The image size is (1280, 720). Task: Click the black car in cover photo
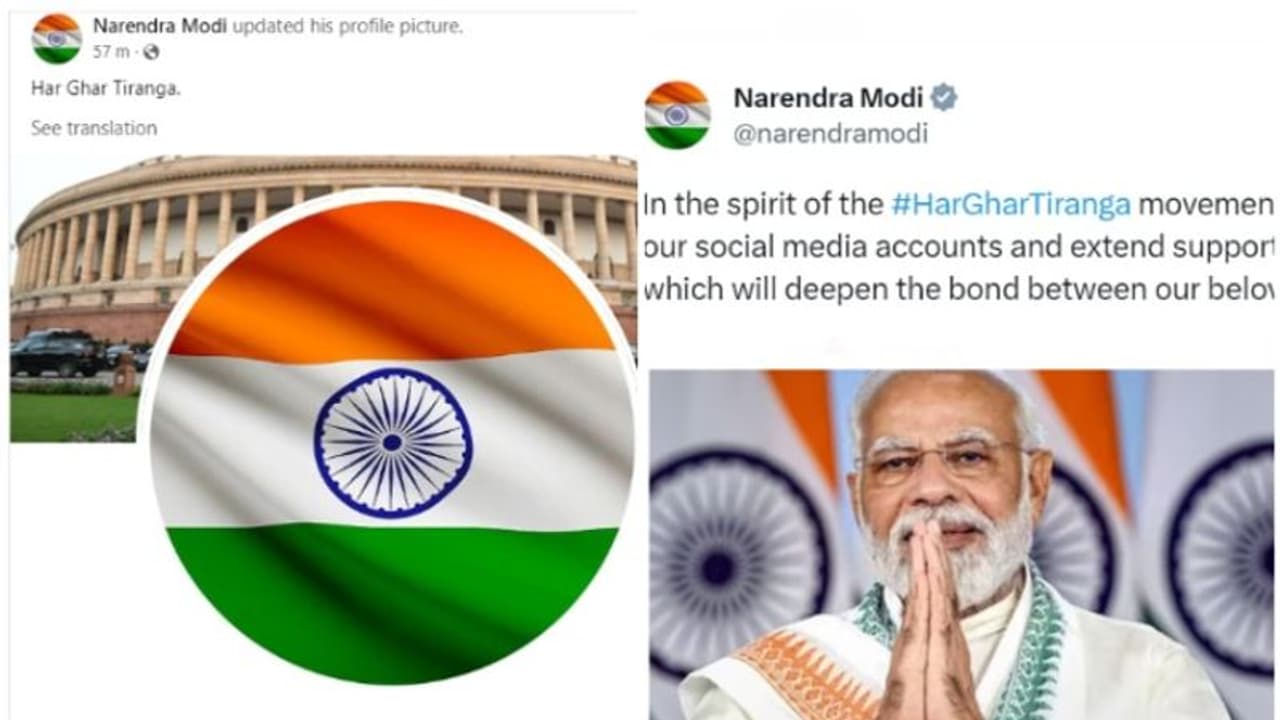click(x=55, y=353)
